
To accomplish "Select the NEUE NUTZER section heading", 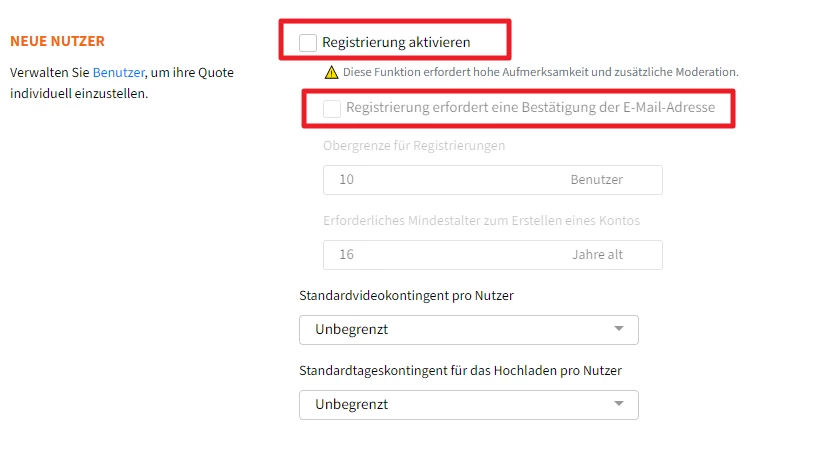I will [57, 41].
